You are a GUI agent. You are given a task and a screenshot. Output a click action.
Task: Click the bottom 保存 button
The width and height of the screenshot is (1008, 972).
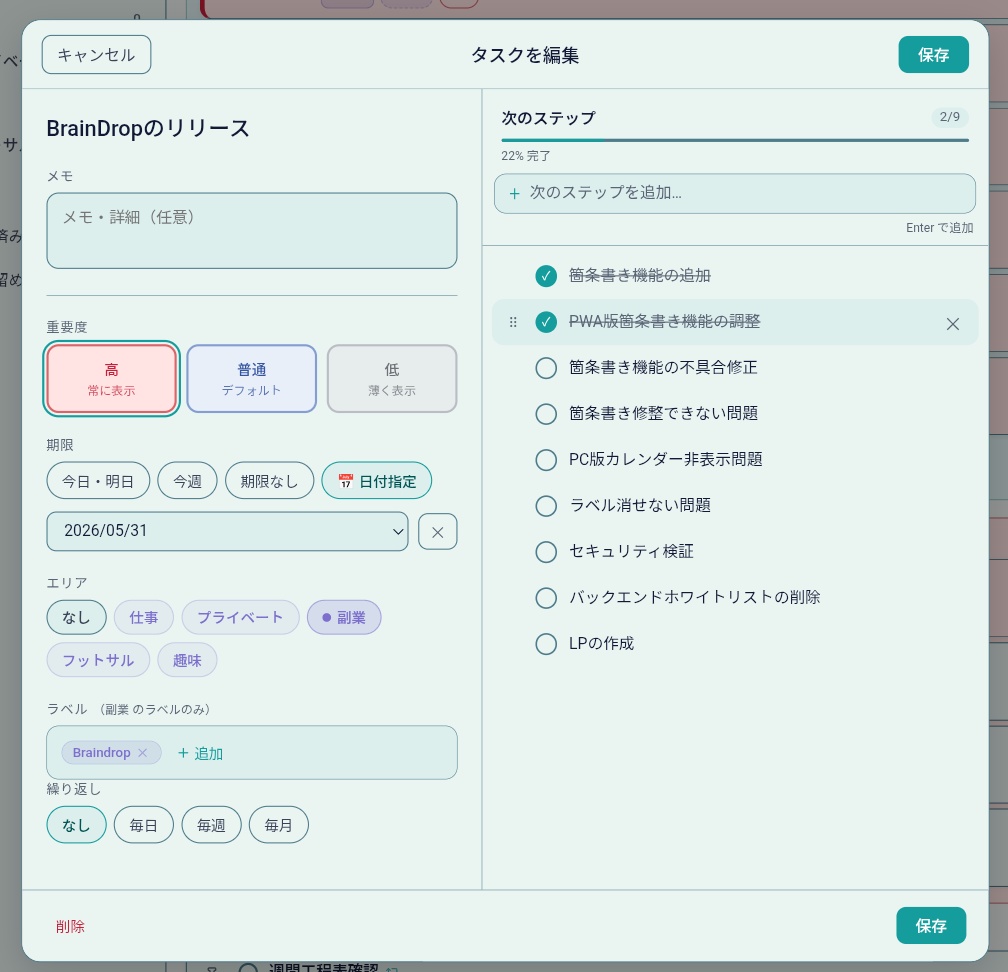[x=931, y=926]
